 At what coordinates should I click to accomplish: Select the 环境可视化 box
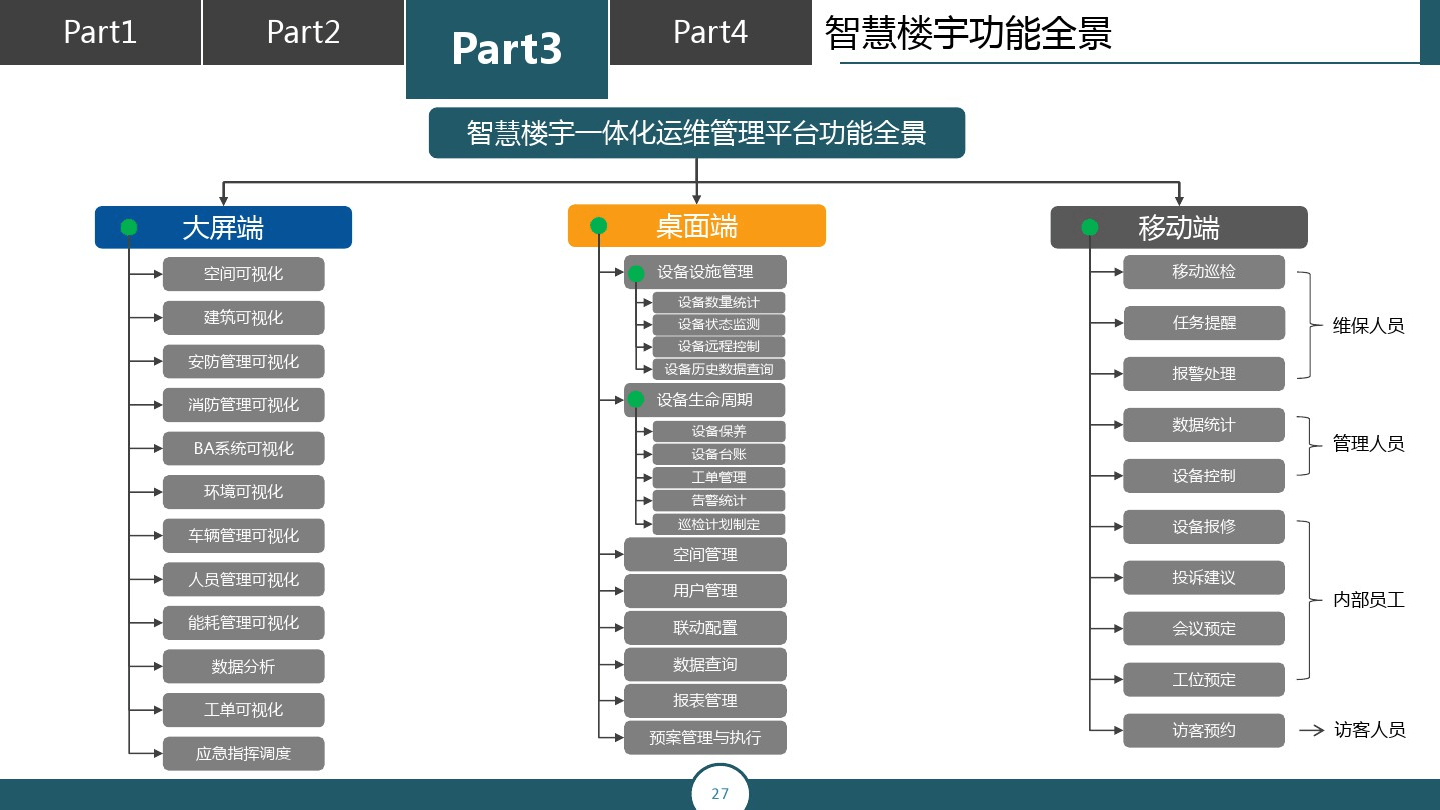[244, 492]
